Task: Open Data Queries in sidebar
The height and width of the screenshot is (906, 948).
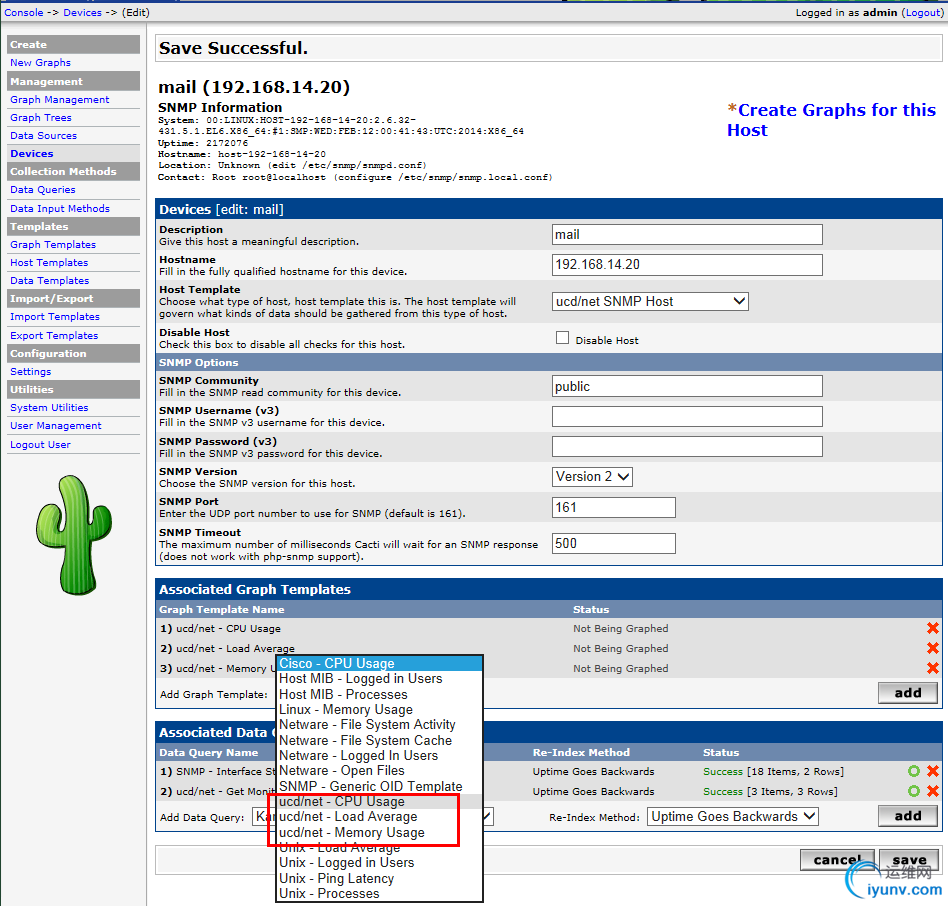Action: coord(43,189)
